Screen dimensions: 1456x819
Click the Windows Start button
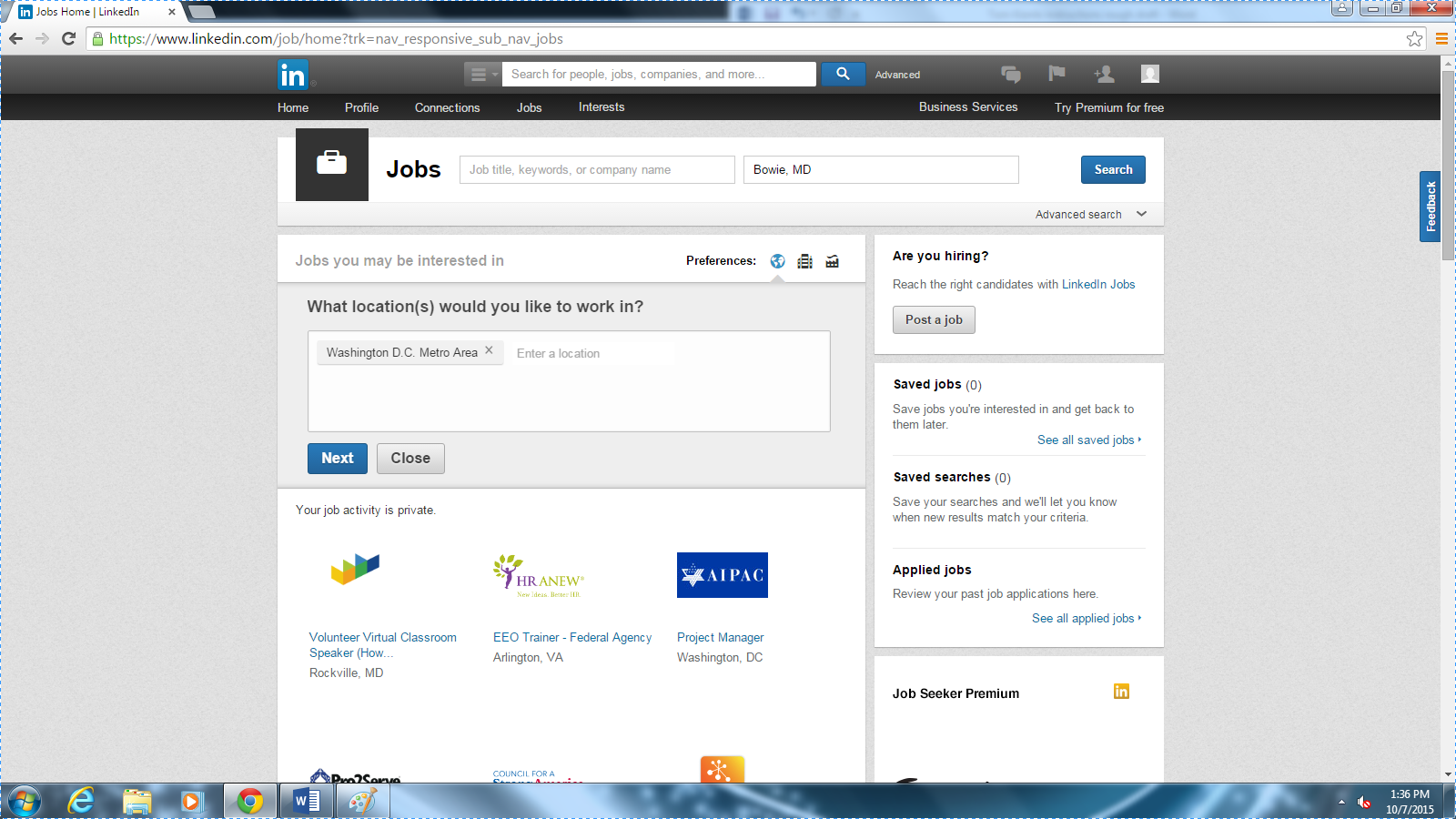pyautogui.click(x=25, y=802)
